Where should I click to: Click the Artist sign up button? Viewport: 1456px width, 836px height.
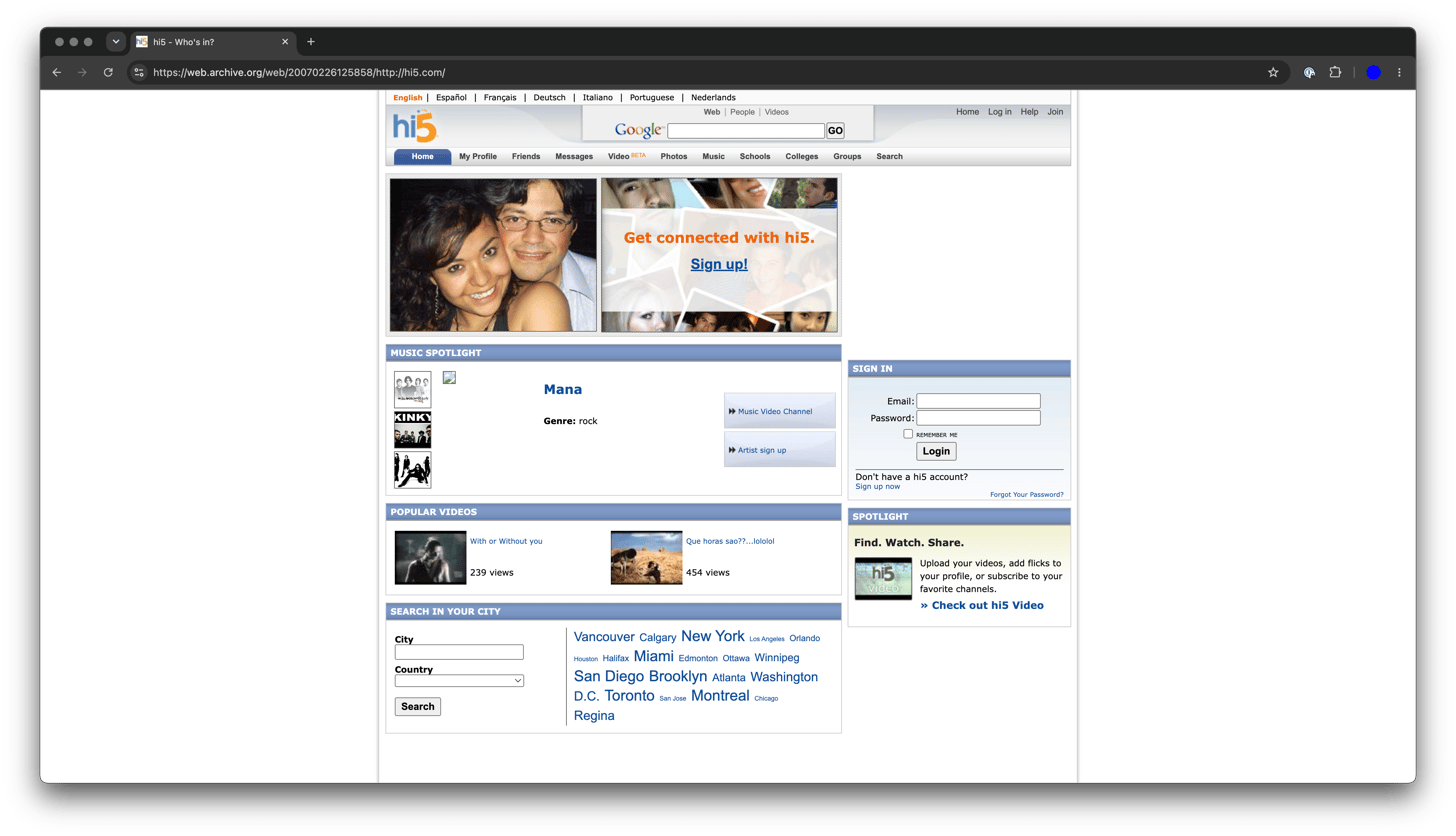click(780, 450)
